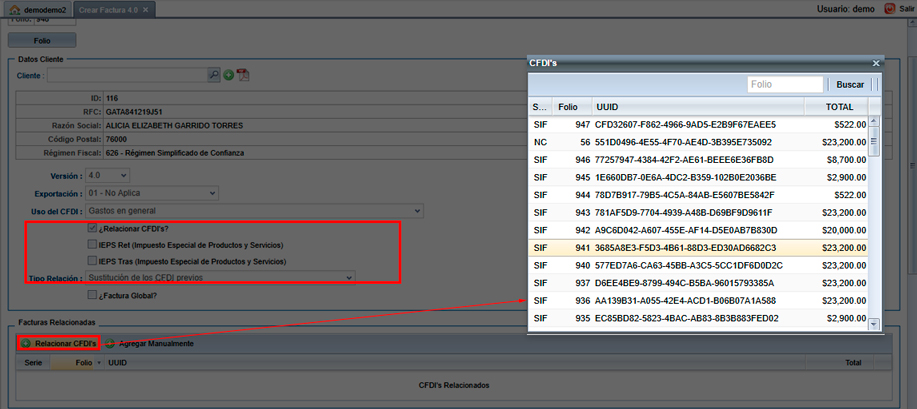The height and width of the screenshot is (409, 917).
Task: Click the Salir logout icon
Action: click(x=890, y=9)
